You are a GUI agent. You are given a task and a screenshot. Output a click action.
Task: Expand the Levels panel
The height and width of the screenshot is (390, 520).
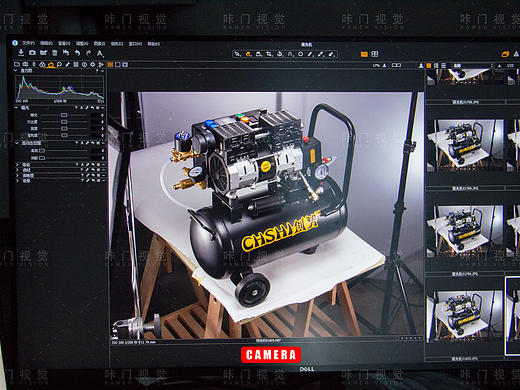point(17,165)
